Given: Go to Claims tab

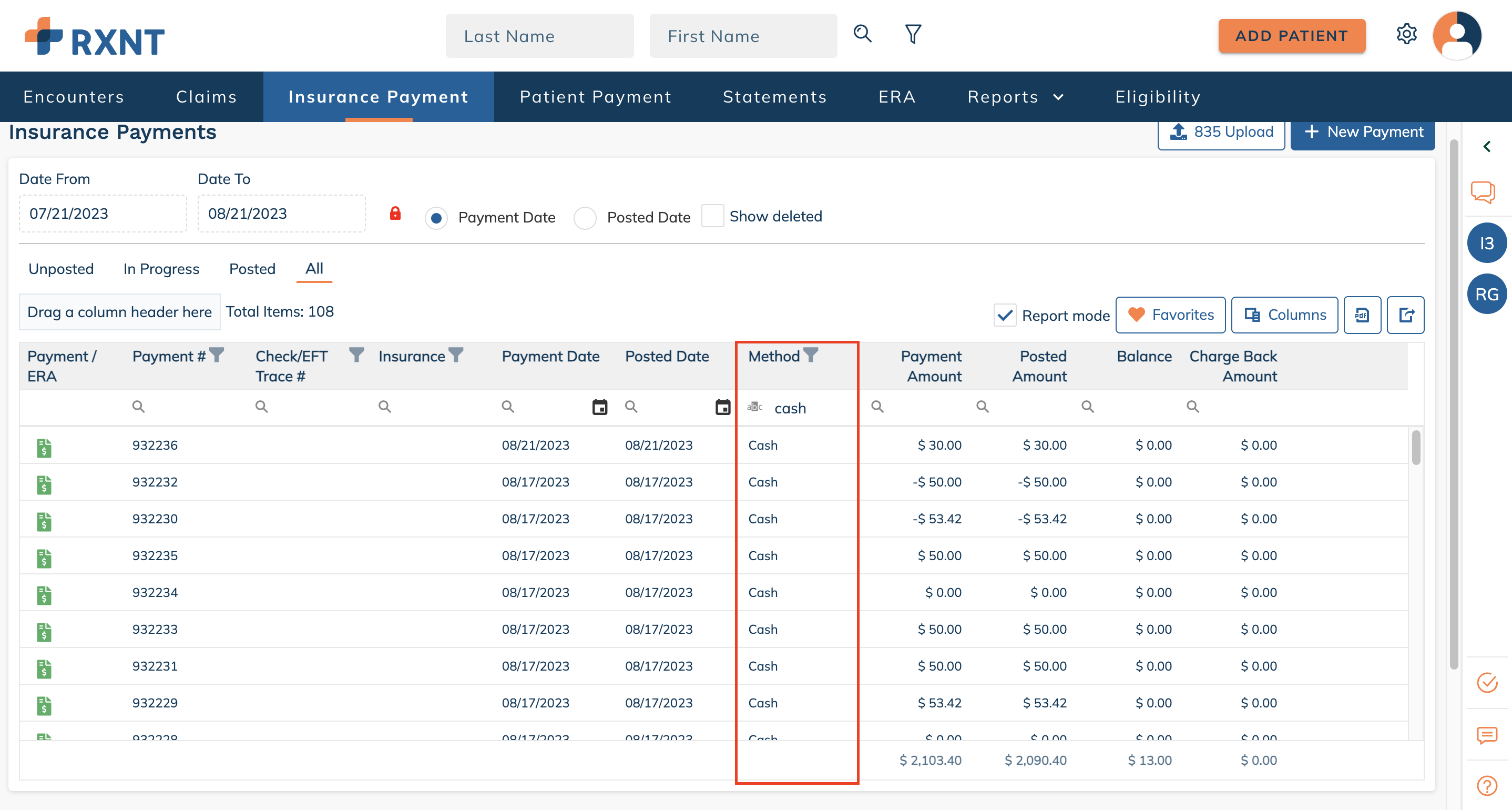Looking at the screenshot, I should [x=207, y=96].
